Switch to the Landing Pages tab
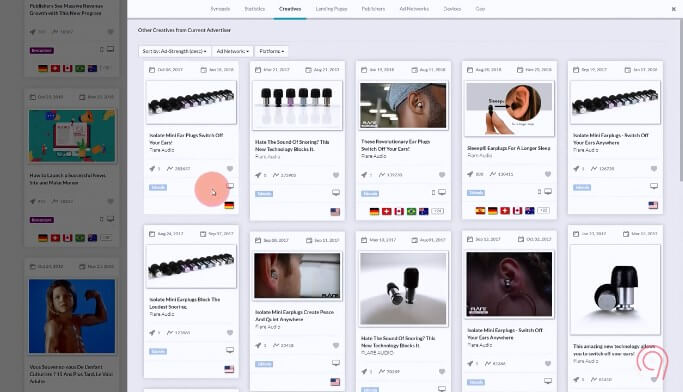The width and height of the screenshot is (683, 392). (x=331, y=9)
